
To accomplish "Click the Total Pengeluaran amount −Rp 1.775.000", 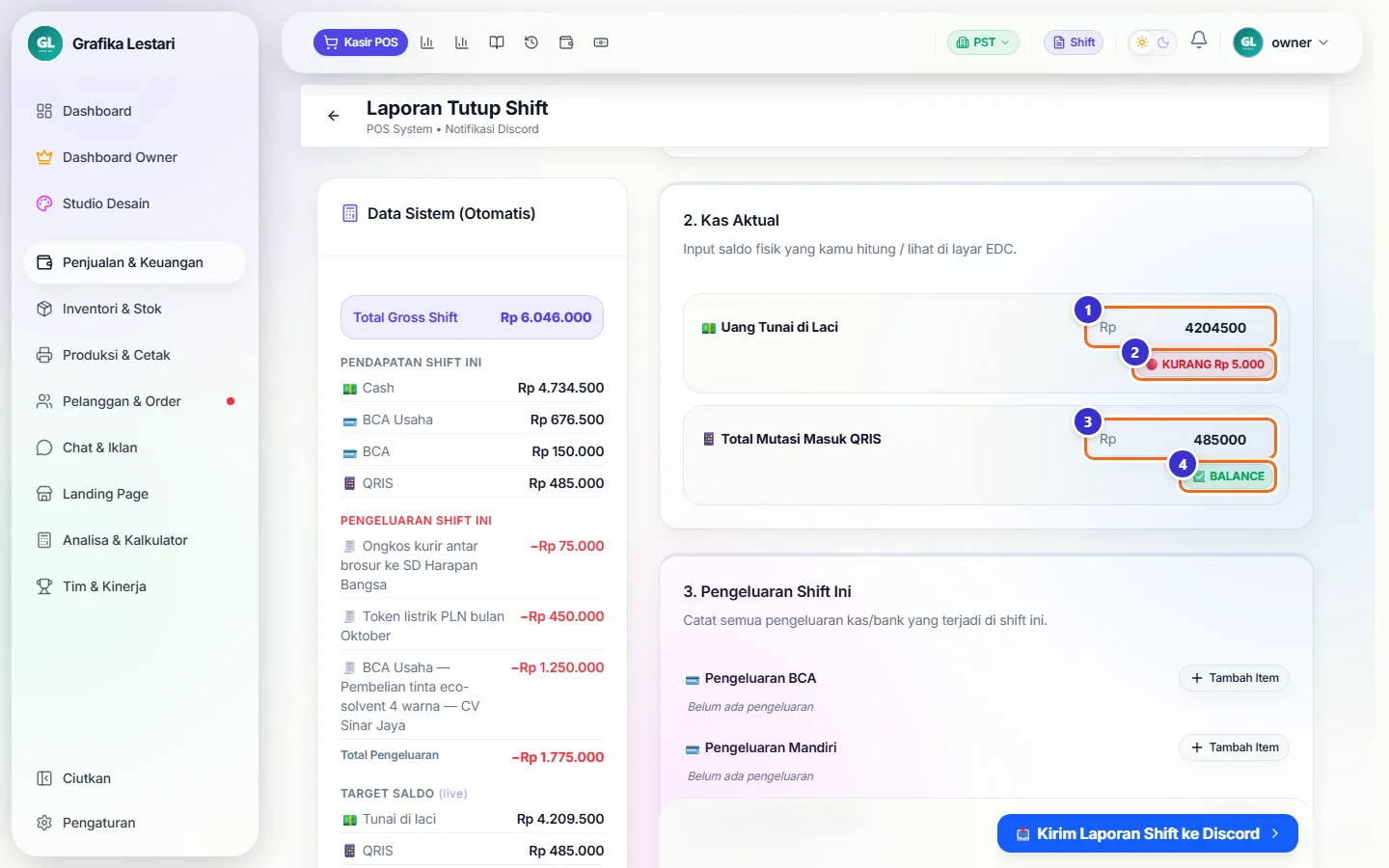I will pyautogui.click(x=558, y=757).
